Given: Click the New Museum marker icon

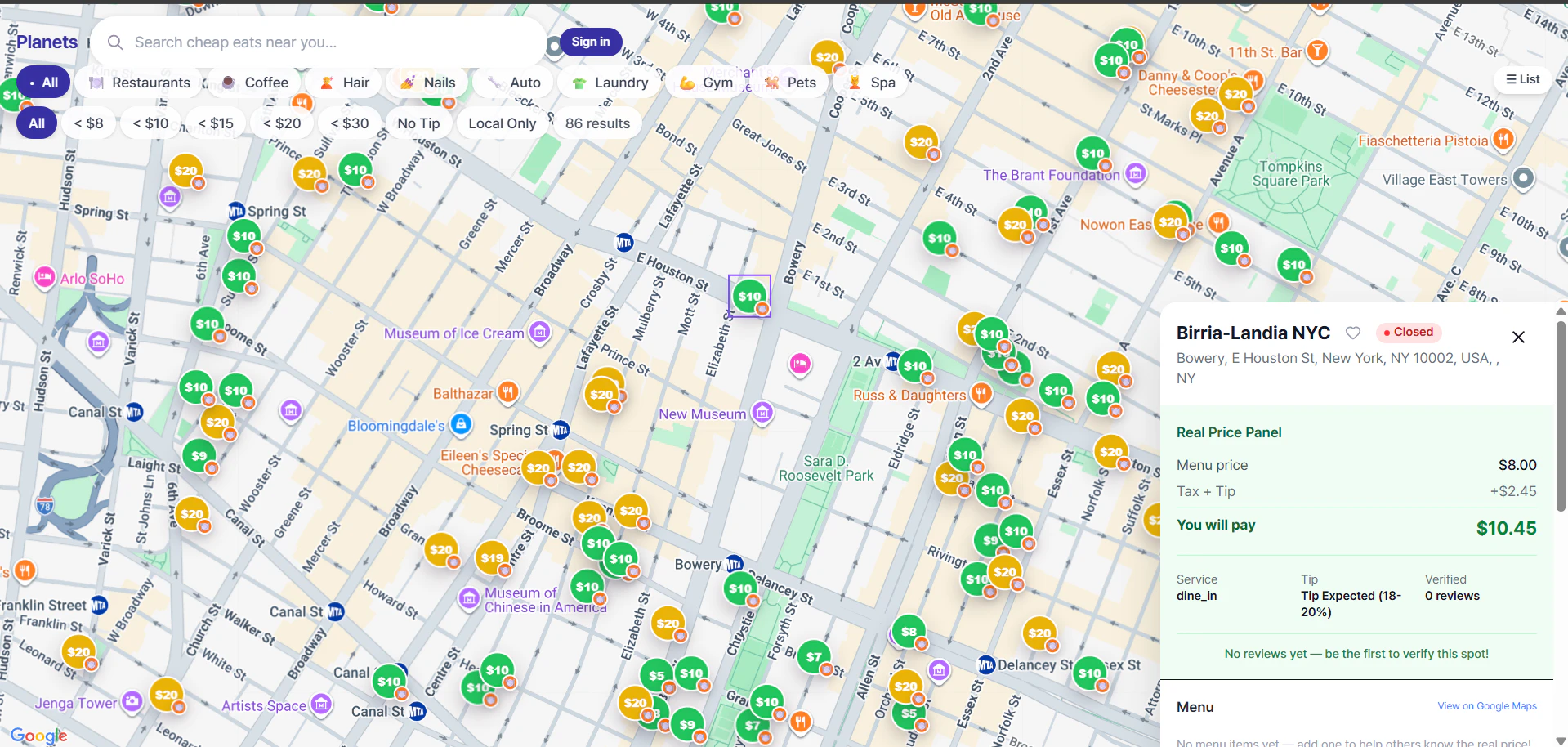Looking at the screenshot, I should click(762, 413).
